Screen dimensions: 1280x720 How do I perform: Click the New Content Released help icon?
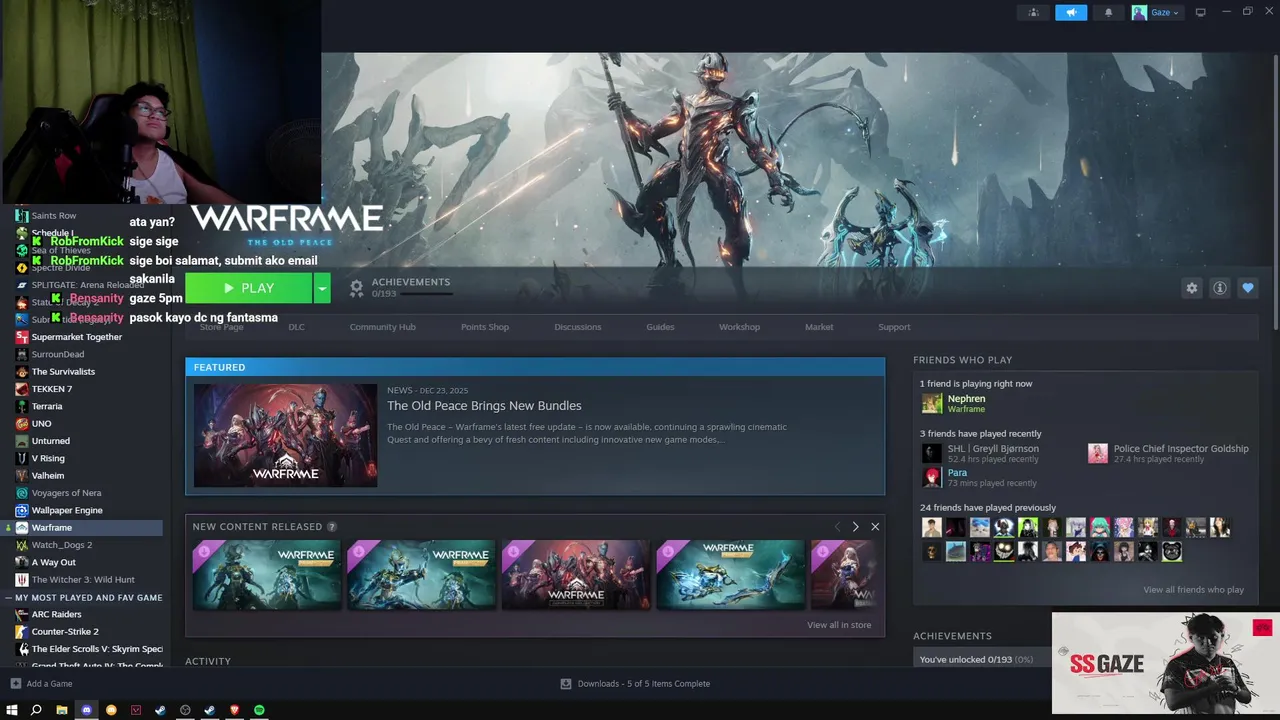tap(332, 527)
